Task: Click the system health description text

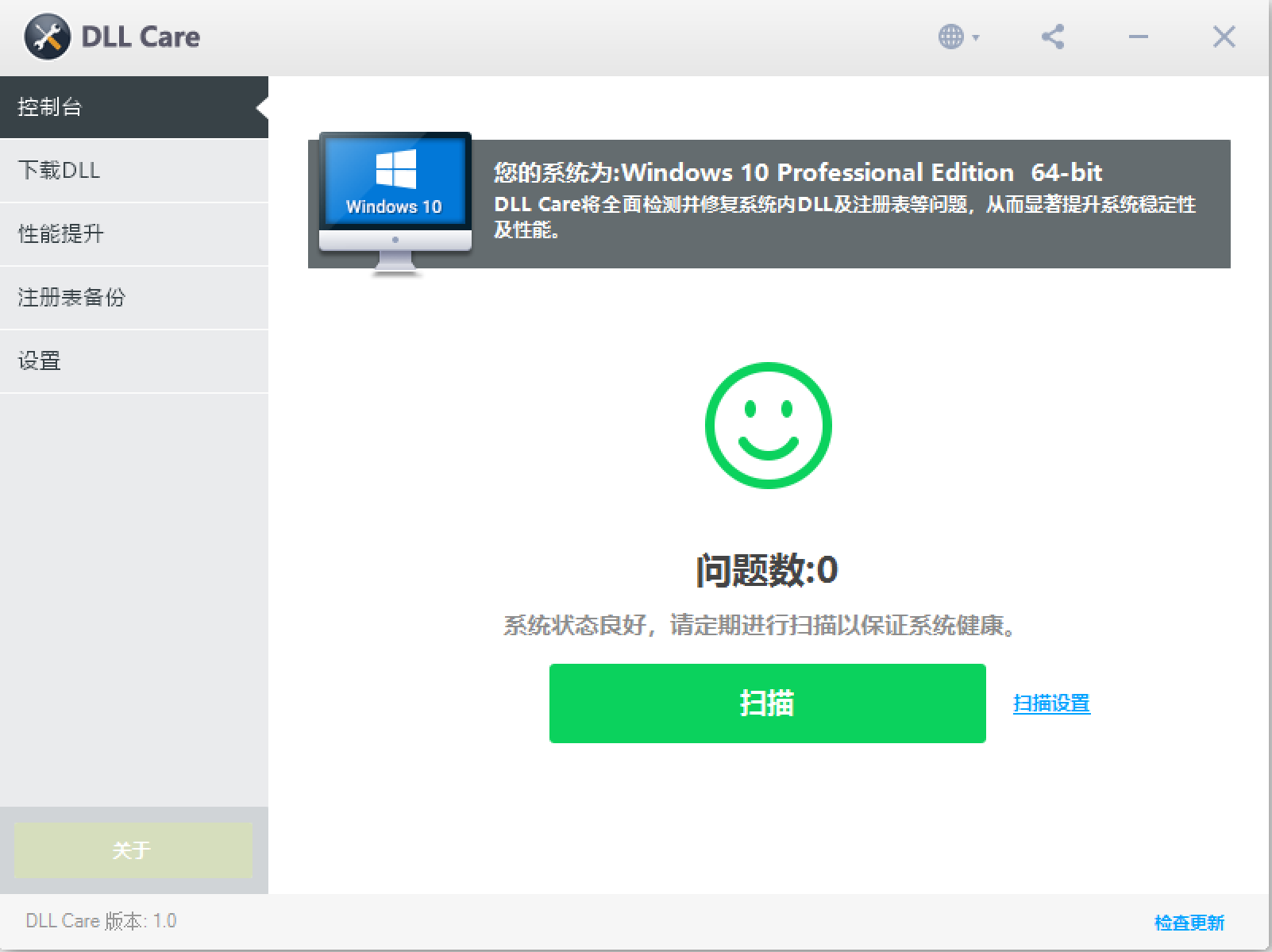Action: 759,626
